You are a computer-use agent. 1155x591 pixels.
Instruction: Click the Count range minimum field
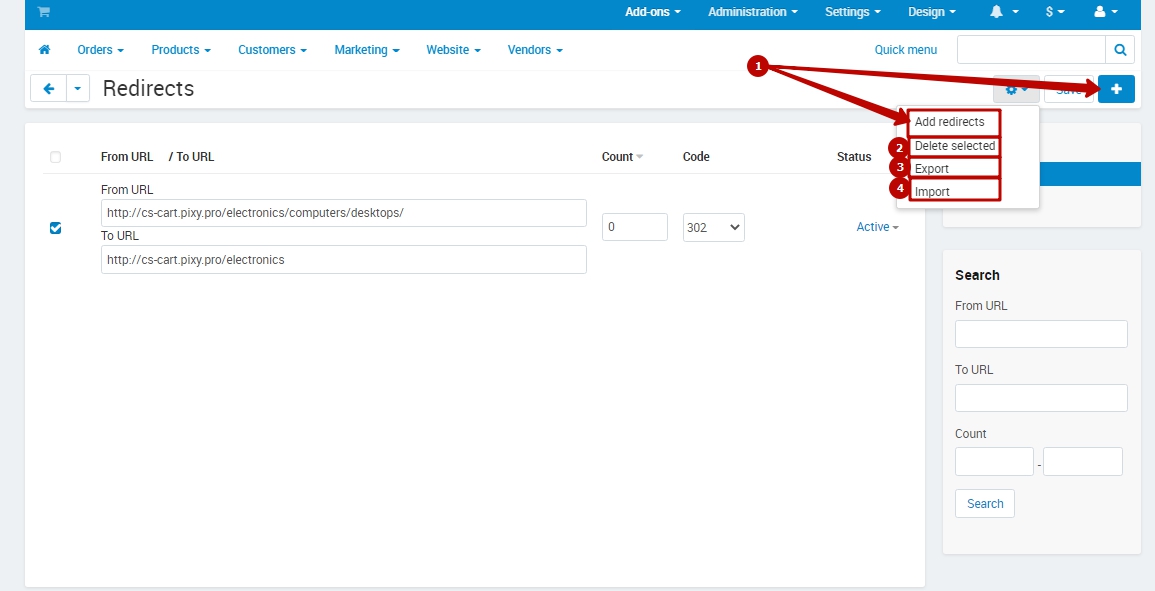[x=994, y=462]
